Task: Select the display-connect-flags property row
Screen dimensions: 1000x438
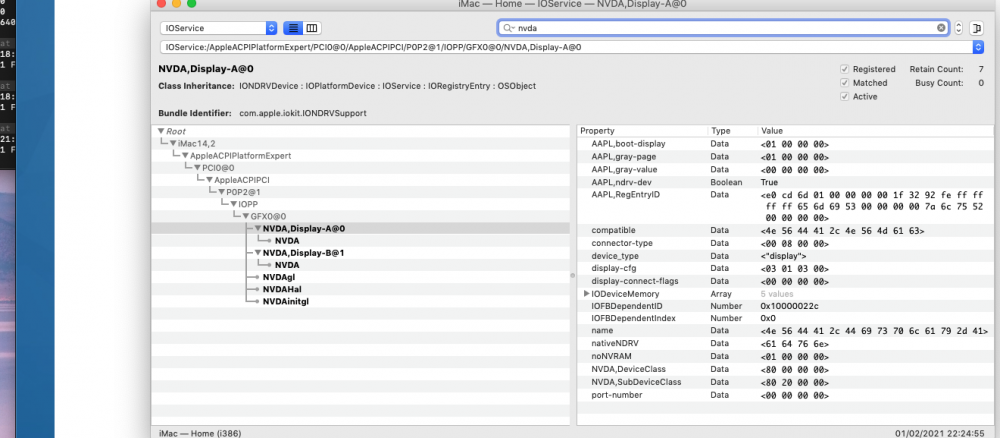Action: point(785,281)
